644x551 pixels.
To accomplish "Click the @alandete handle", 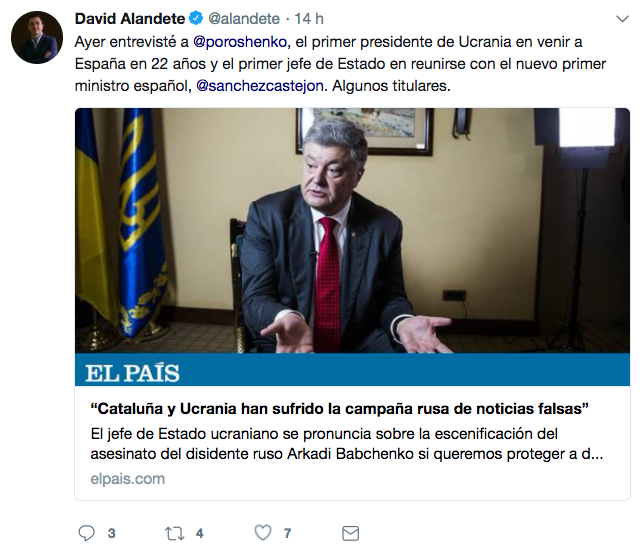I will [244, 18].
